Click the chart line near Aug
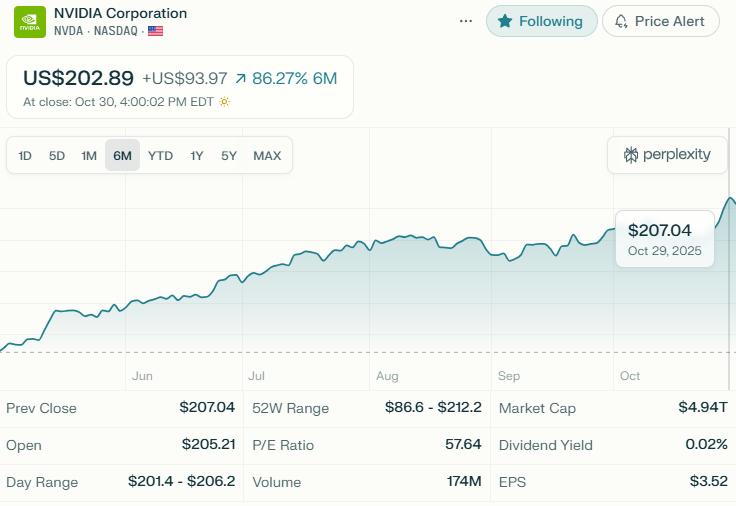 [x=387, y=240]
